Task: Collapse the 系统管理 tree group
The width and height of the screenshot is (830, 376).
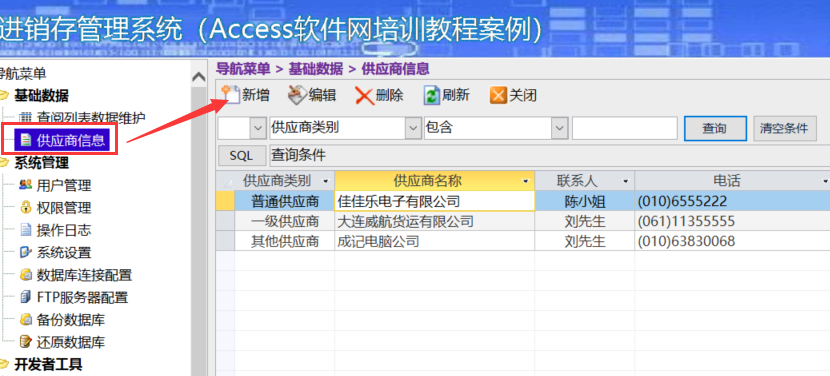Action: click(41, 163)
